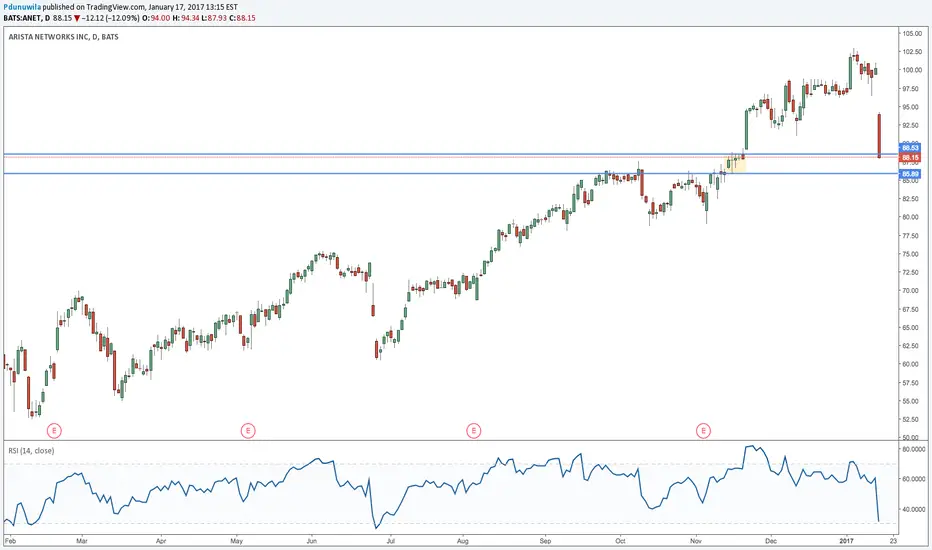
Task: Click the Dec label on time axis
Action: (x=771, y=541)
